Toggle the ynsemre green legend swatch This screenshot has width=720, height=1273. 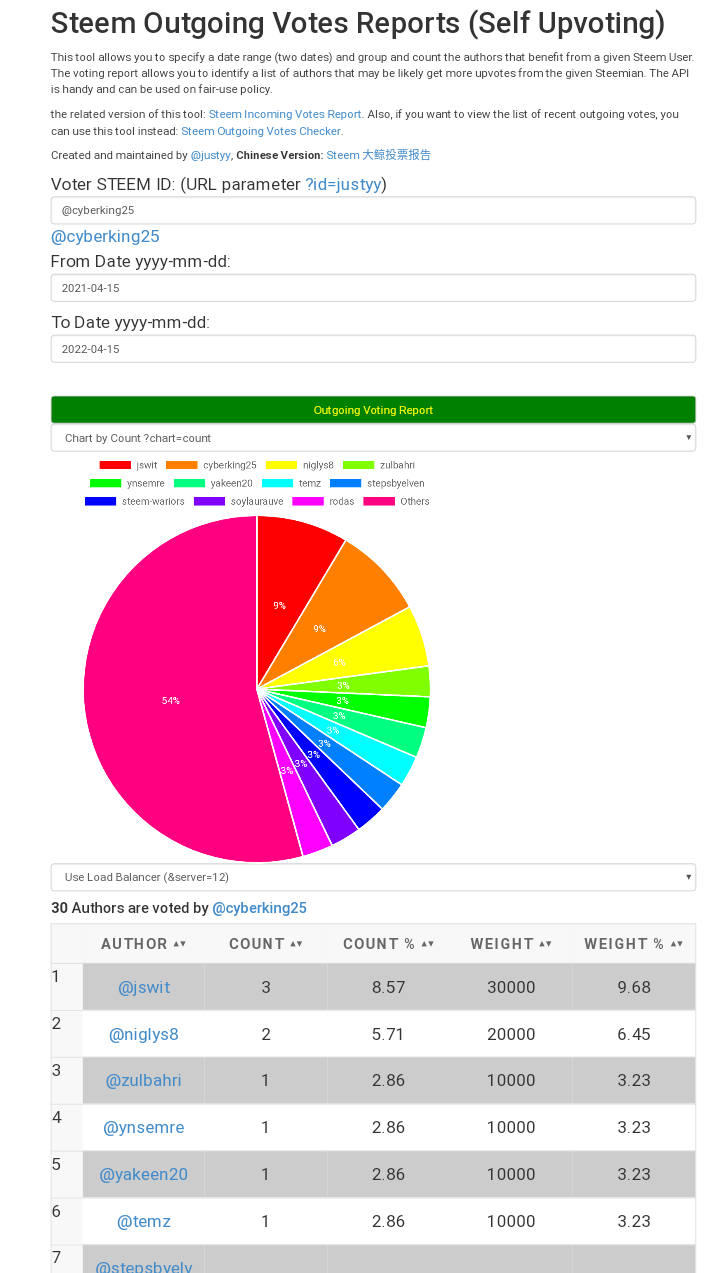pyautogui.click(x=105, y=483)
